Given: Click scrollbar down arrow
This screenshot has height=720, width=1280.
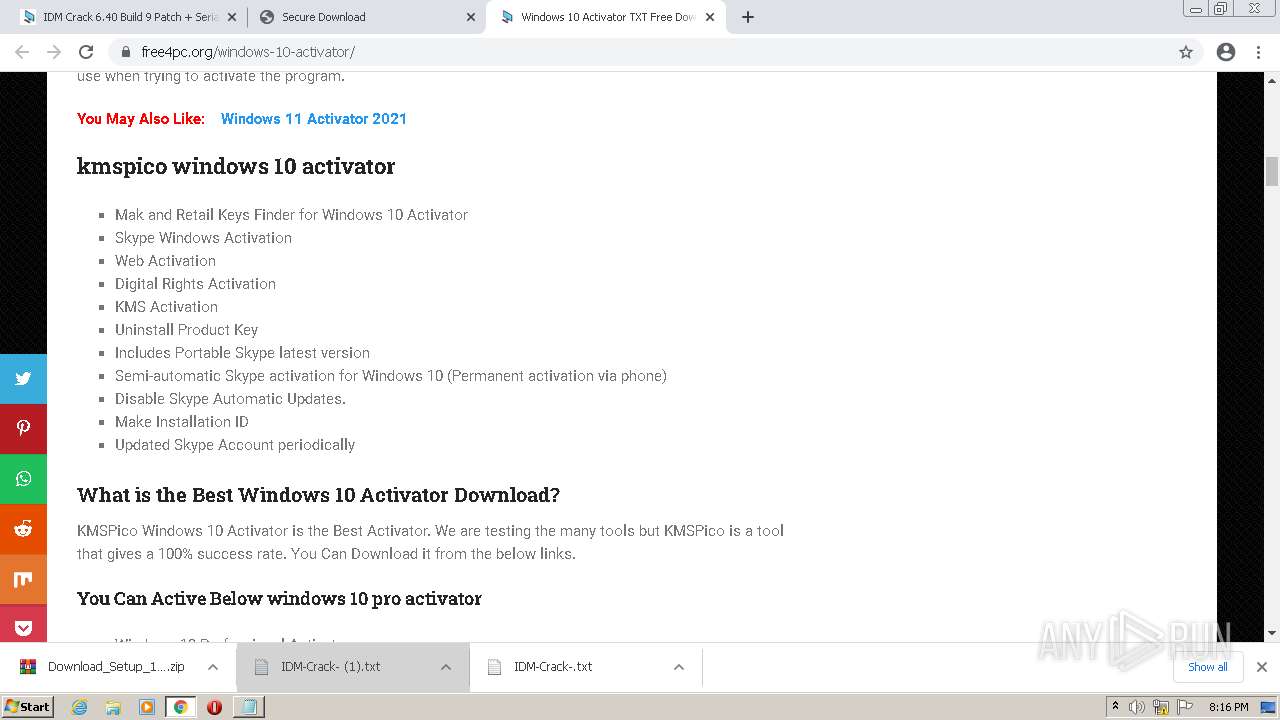Looking at the screenshot, I should 1272,633.
